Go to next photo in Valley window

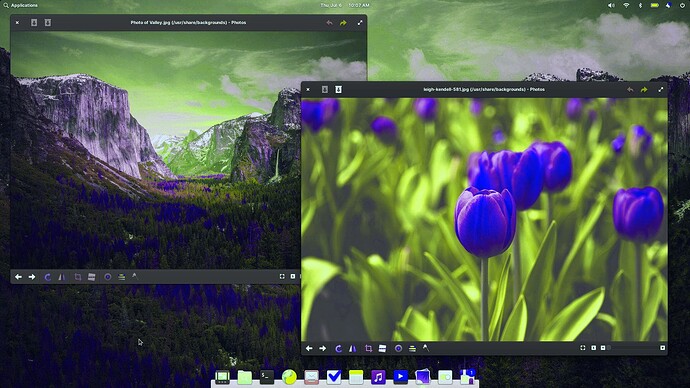[32, 277]
